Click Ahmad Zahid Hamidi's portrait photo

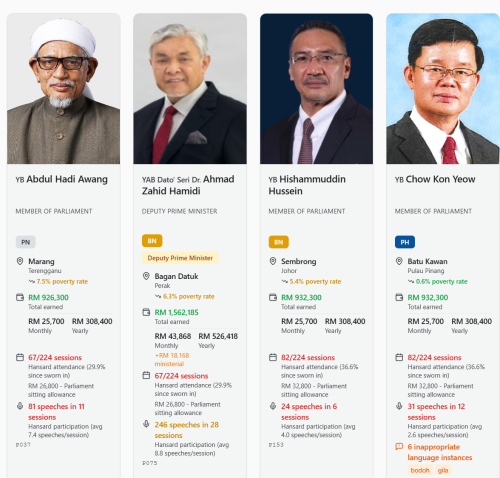pos(190,89)
